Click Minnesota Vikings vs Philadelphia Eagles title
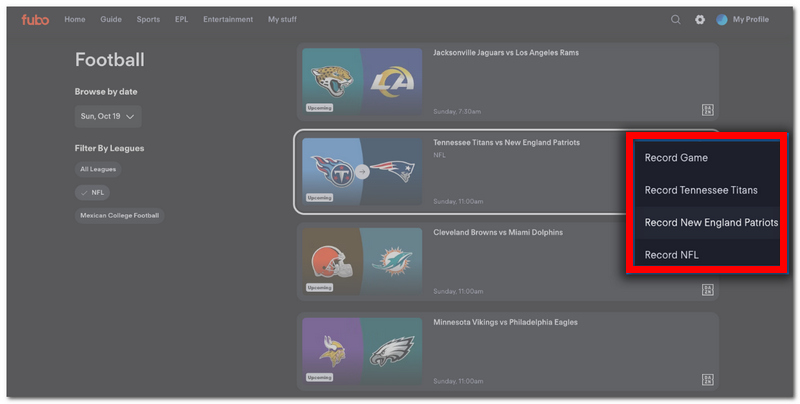This screenshot has height=404, width=800. (x=505, y=322)
